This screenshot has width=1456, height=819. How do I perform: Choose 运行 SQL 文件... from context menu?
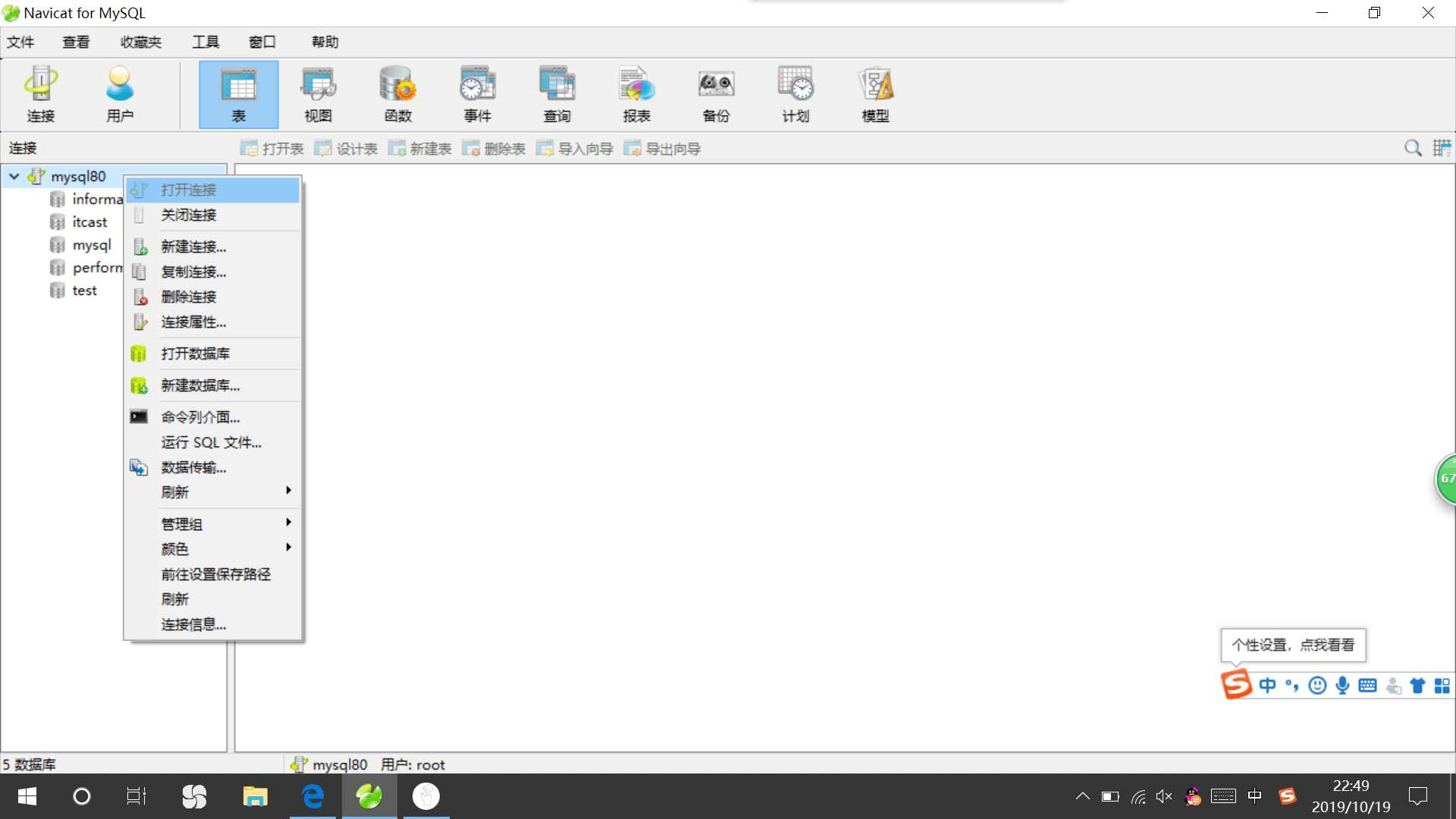(x=213, y=442)
